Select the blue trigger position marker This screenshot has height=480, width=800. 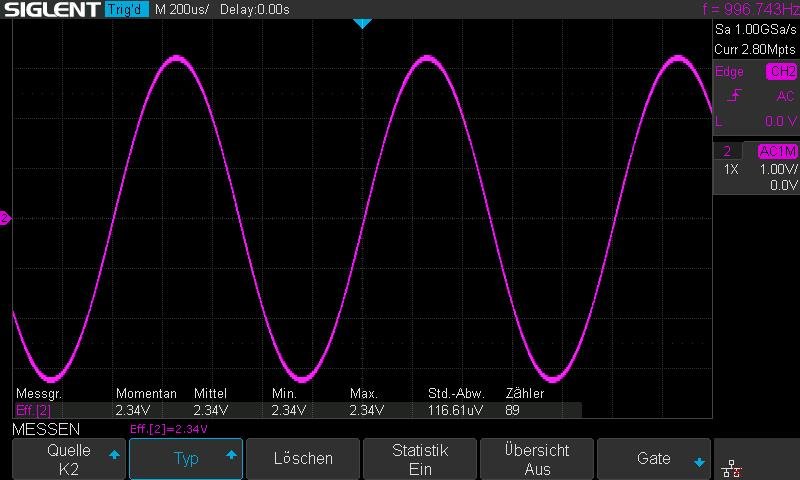point(362,23)
